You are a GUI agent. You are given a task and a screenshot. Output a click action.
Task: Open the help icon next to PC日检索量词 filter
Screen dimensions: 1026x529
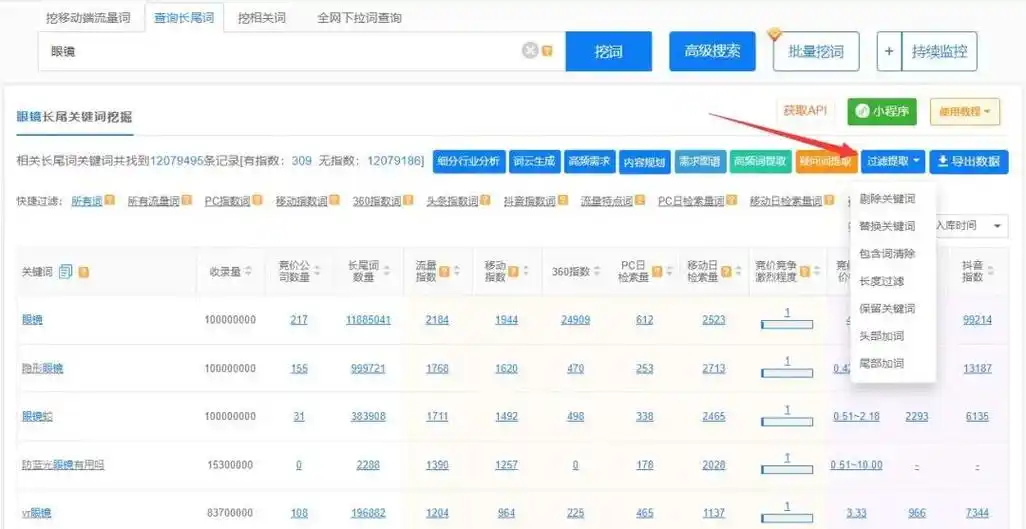[732, 200]
